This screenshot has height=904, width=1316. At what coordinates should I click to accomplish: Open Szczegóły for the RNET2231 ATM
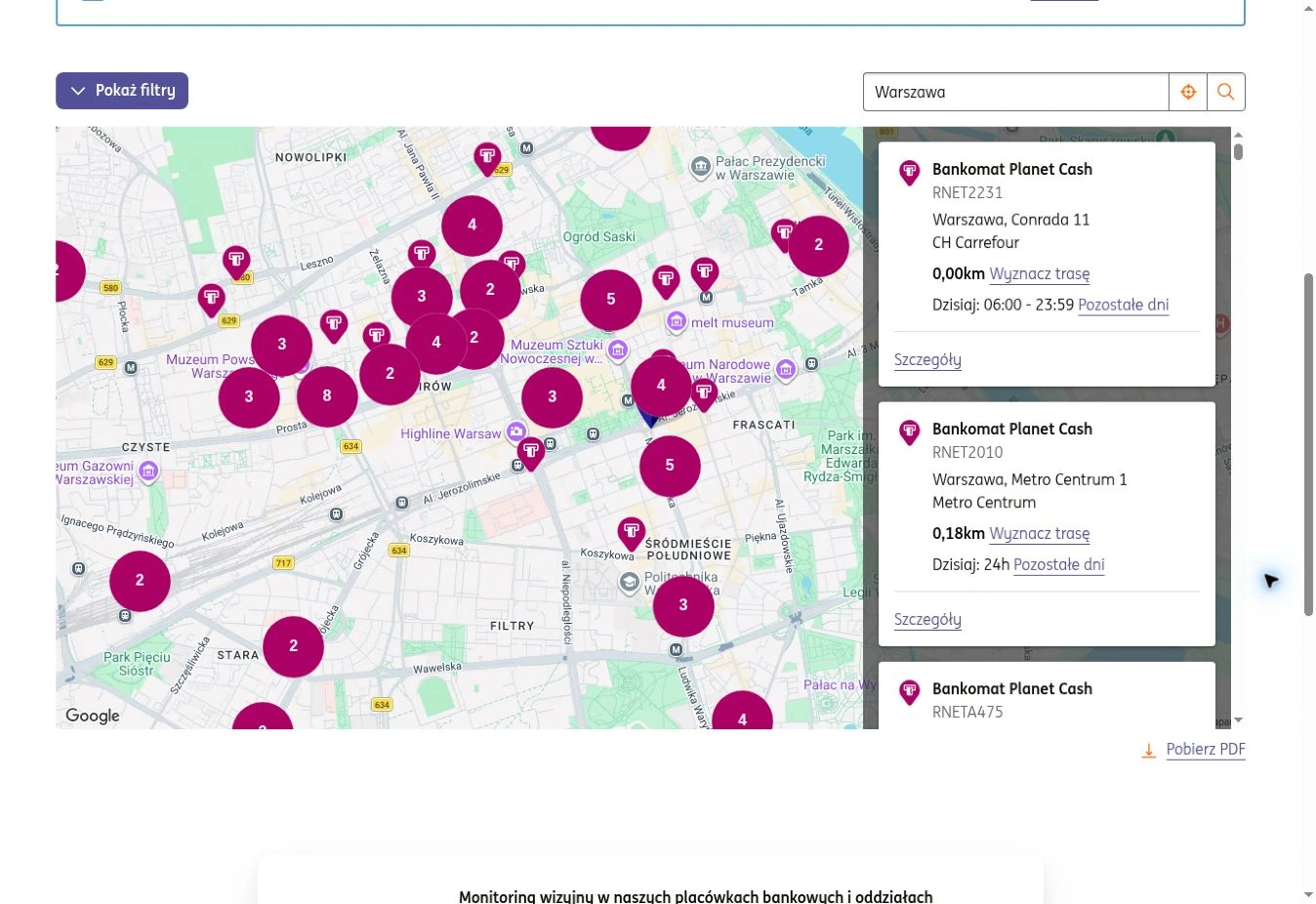[927, 360]
